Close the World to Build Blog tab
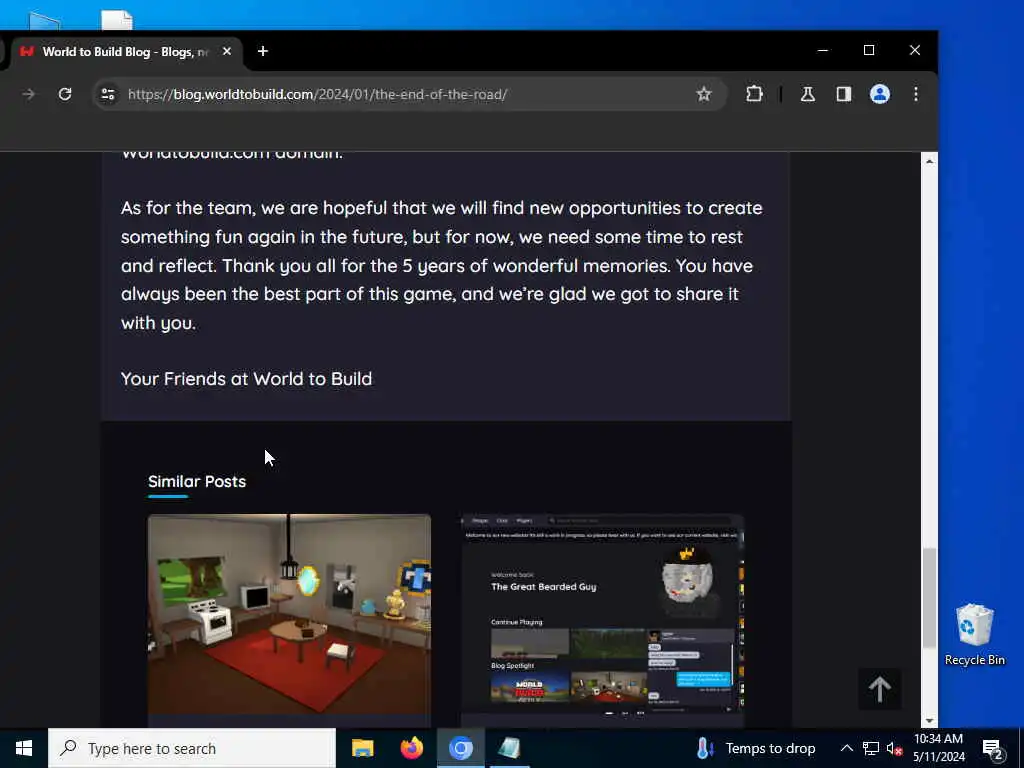The height and width of the screenshot is (768, 1024). pyautogui.click(x=227, y=51)
